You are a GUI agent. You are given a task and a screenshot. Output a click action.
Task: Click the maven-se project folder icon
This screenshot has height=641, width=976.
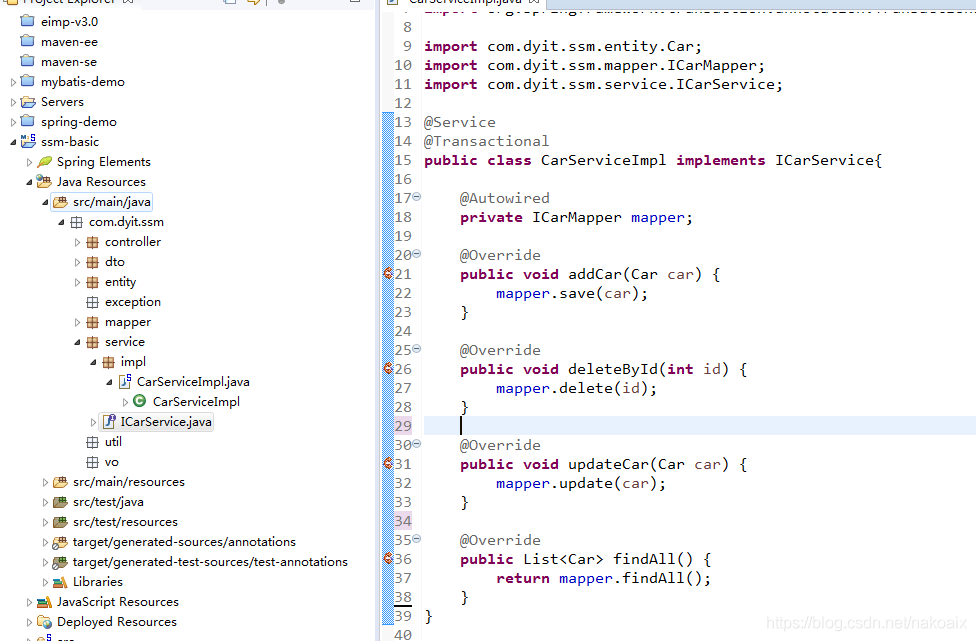tap(27, 61)
